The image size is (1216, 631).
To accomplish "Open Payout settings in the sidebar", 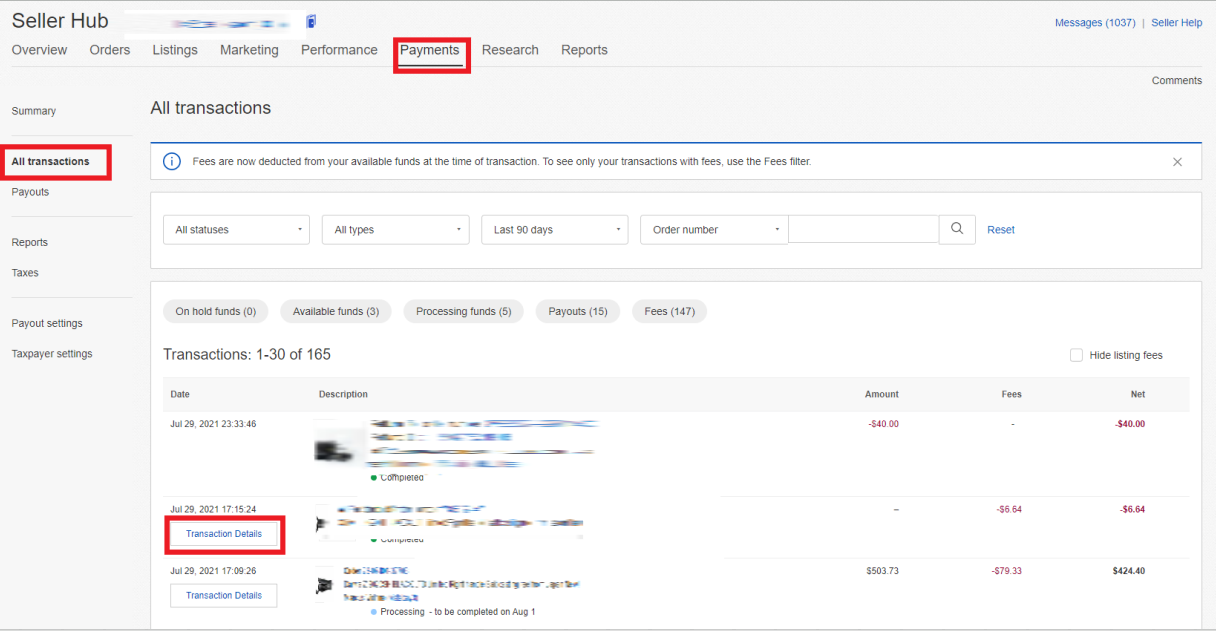I will (47, 323).
